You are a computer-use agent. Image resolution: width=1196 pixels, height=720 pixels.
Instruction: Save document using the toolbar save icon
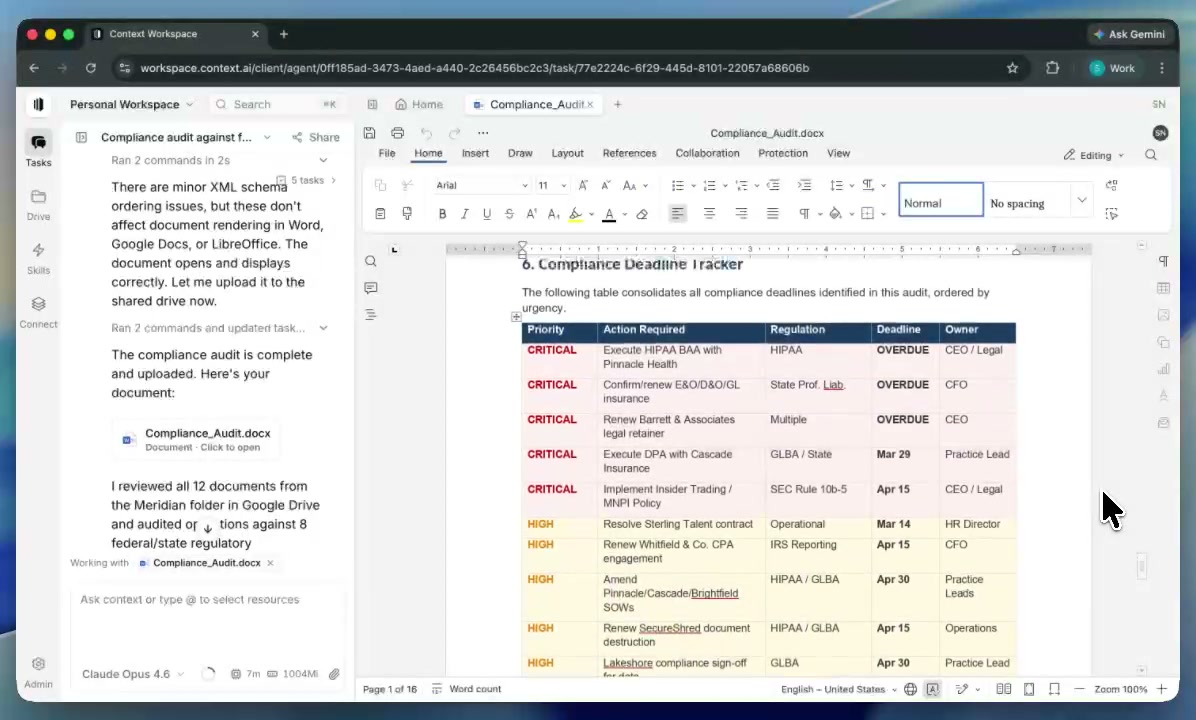pyautogui.click(x=369, y=133)
